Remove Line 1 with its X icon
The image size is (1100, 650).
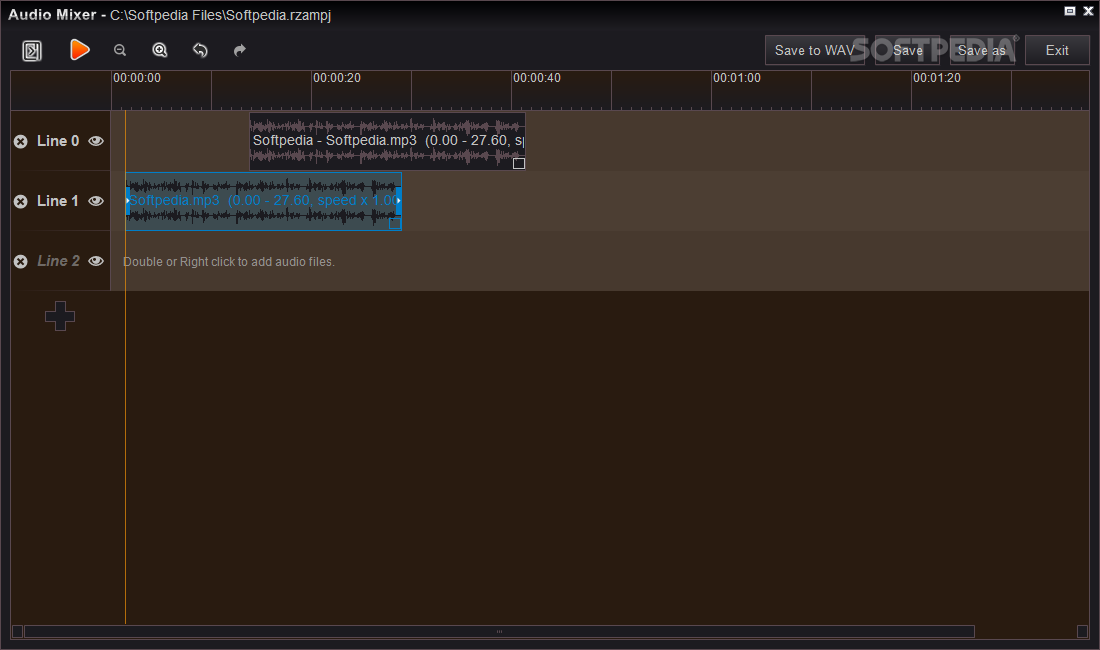(x=21, y=201)
